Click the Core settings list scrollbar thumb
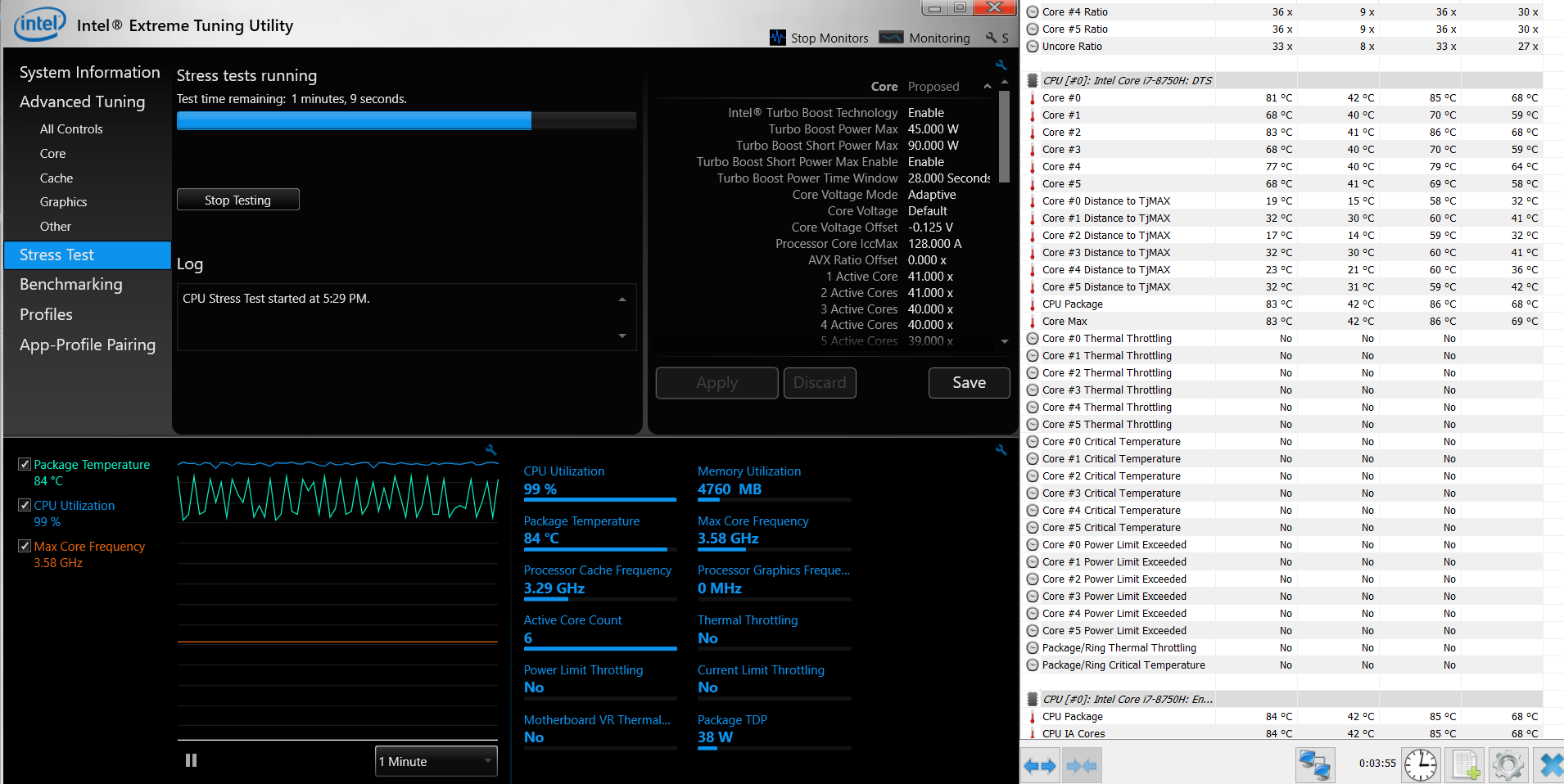 pos(1005,137)
